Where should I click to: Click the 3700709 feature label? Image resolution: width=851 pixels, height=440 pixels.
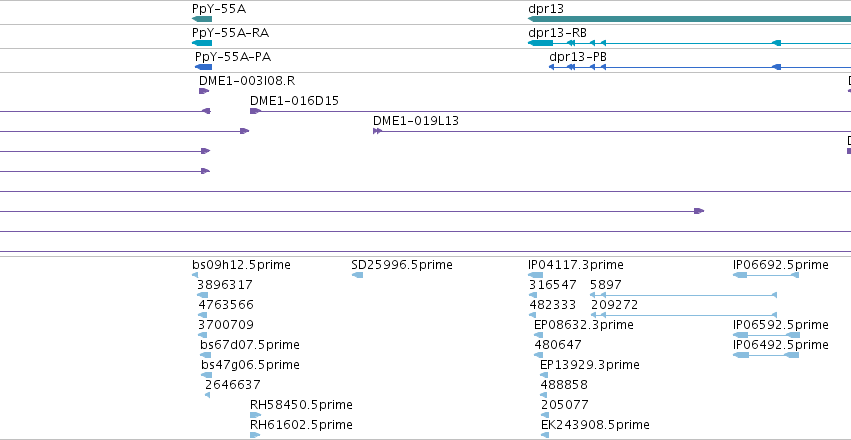click(226, 325)
